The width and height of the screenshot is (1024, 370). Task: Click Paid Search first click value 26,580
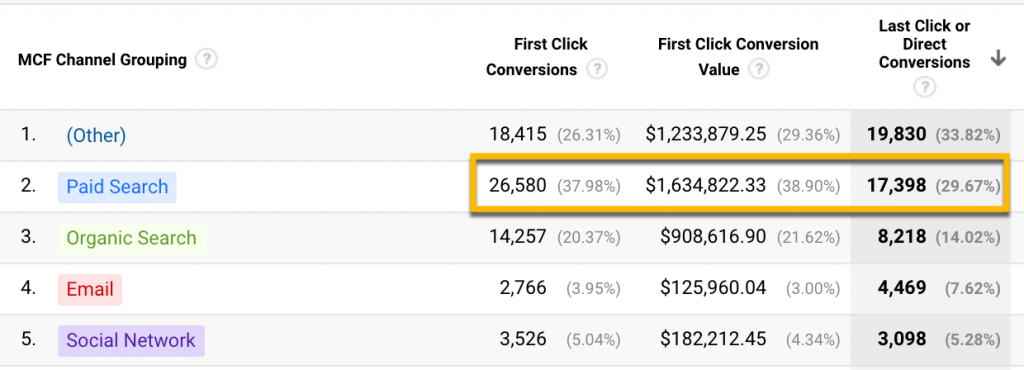tap(518, 186)
